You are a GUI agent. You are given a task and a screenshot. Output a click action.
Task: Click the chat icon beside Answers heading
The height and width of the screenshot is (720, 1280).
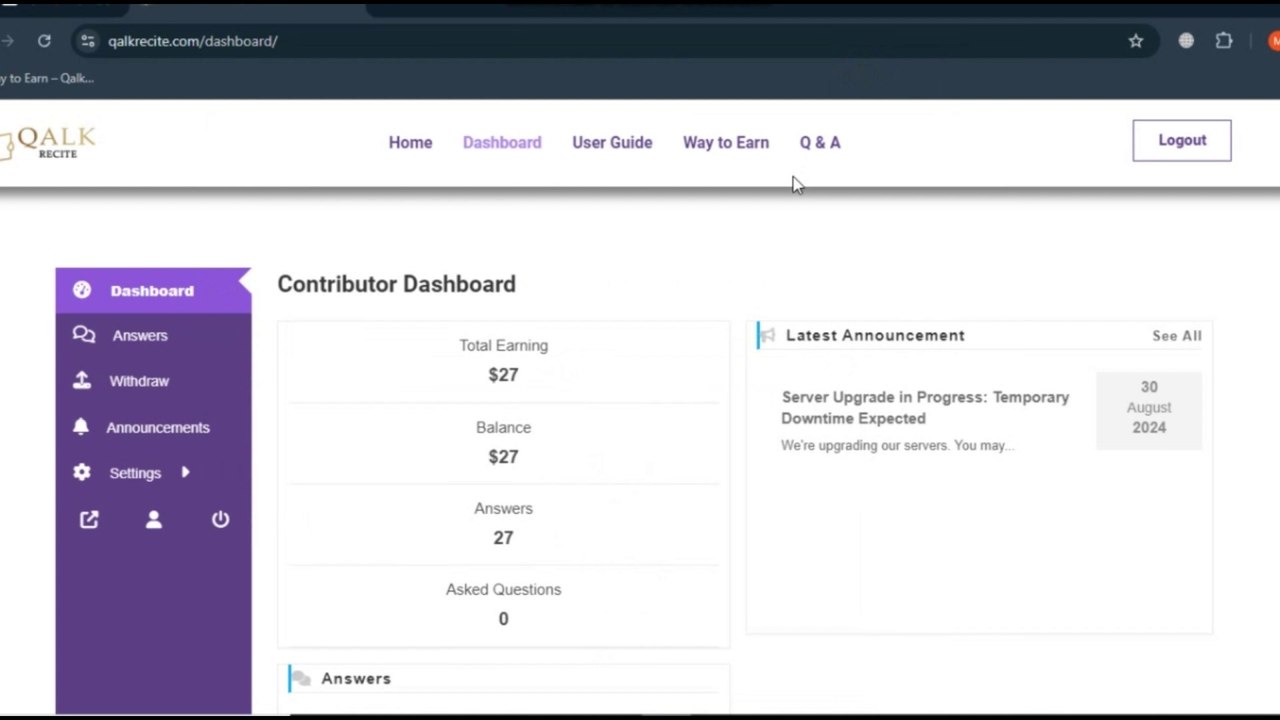click(x=301, y=678)
